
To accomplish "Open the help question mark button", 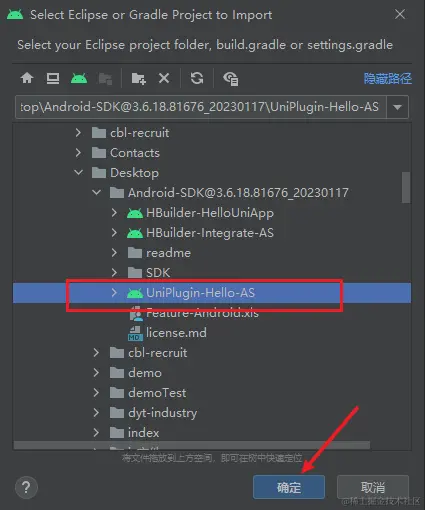I will pyautogui.click(x=26, y=488).
